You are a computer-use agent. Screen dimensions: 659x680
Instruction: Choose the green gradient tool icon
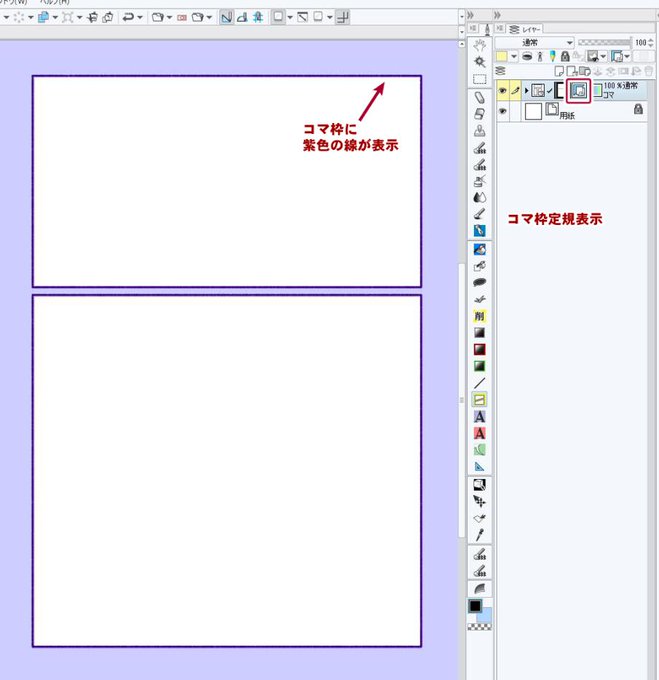(480, 366)
